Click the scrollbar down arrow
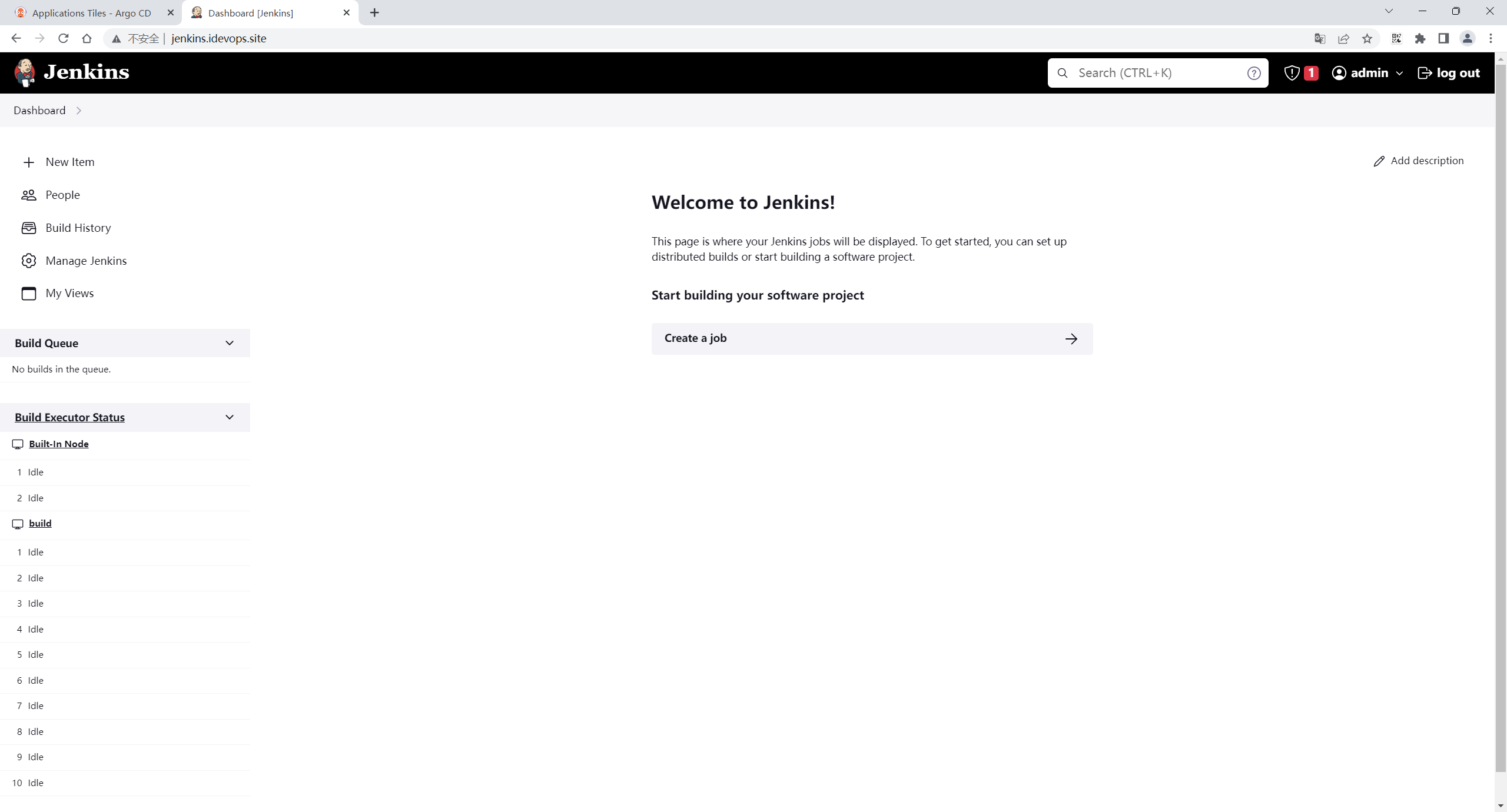Image resolution: width=1507 pixels, height=812 pixels. [1501, 806]
